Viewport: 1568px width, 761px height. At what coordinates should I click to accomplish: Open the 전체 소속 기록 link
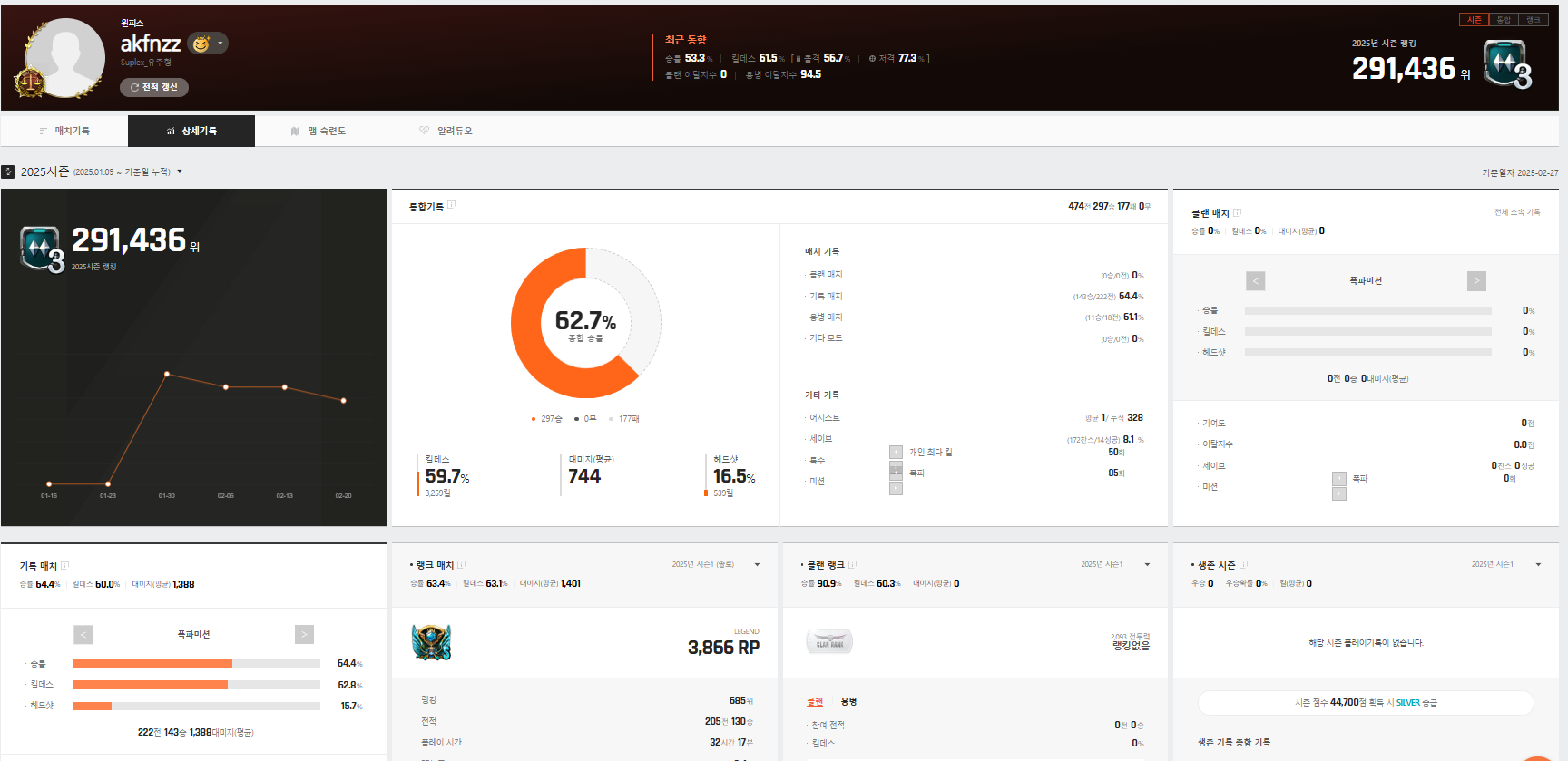(1517, 212)
